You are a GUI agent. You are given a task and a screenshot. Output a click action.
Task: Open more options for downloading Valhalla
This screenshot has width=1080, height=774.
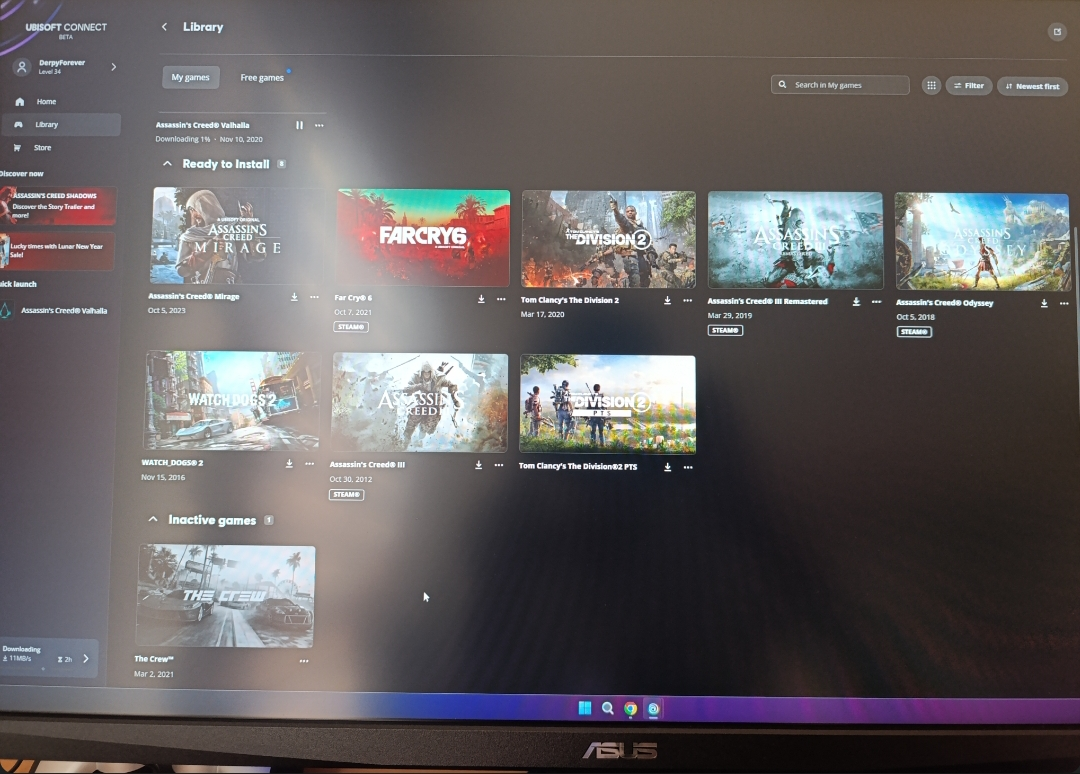click(319, 125)
